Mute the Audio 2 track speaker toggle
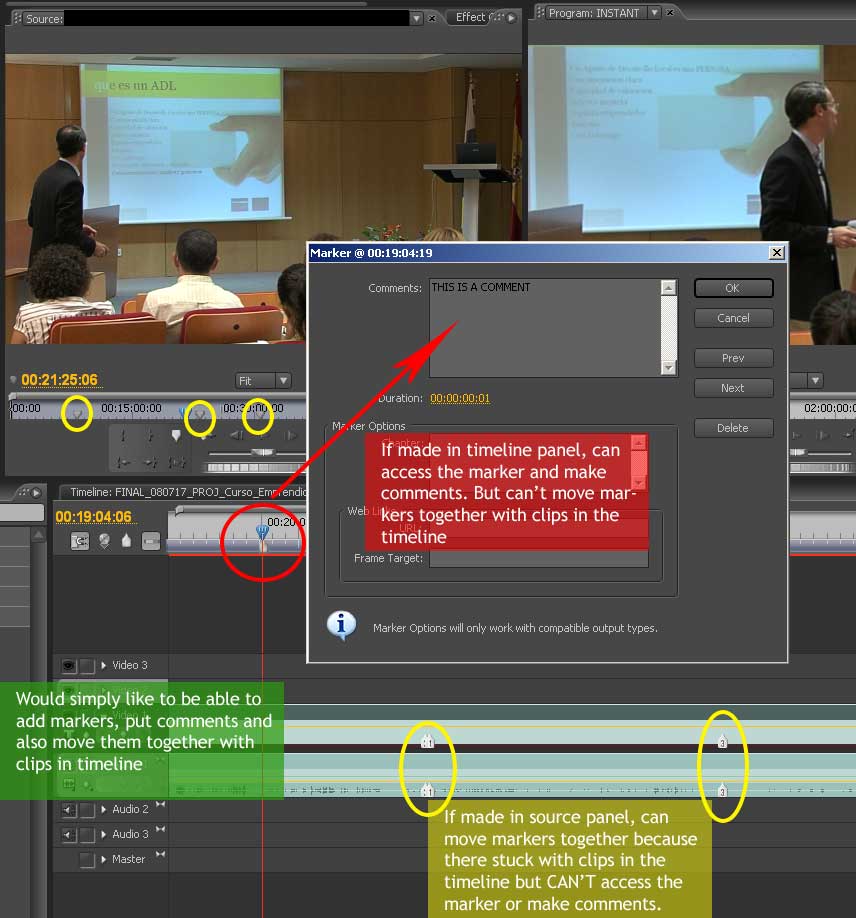 (x=69, y=810)
